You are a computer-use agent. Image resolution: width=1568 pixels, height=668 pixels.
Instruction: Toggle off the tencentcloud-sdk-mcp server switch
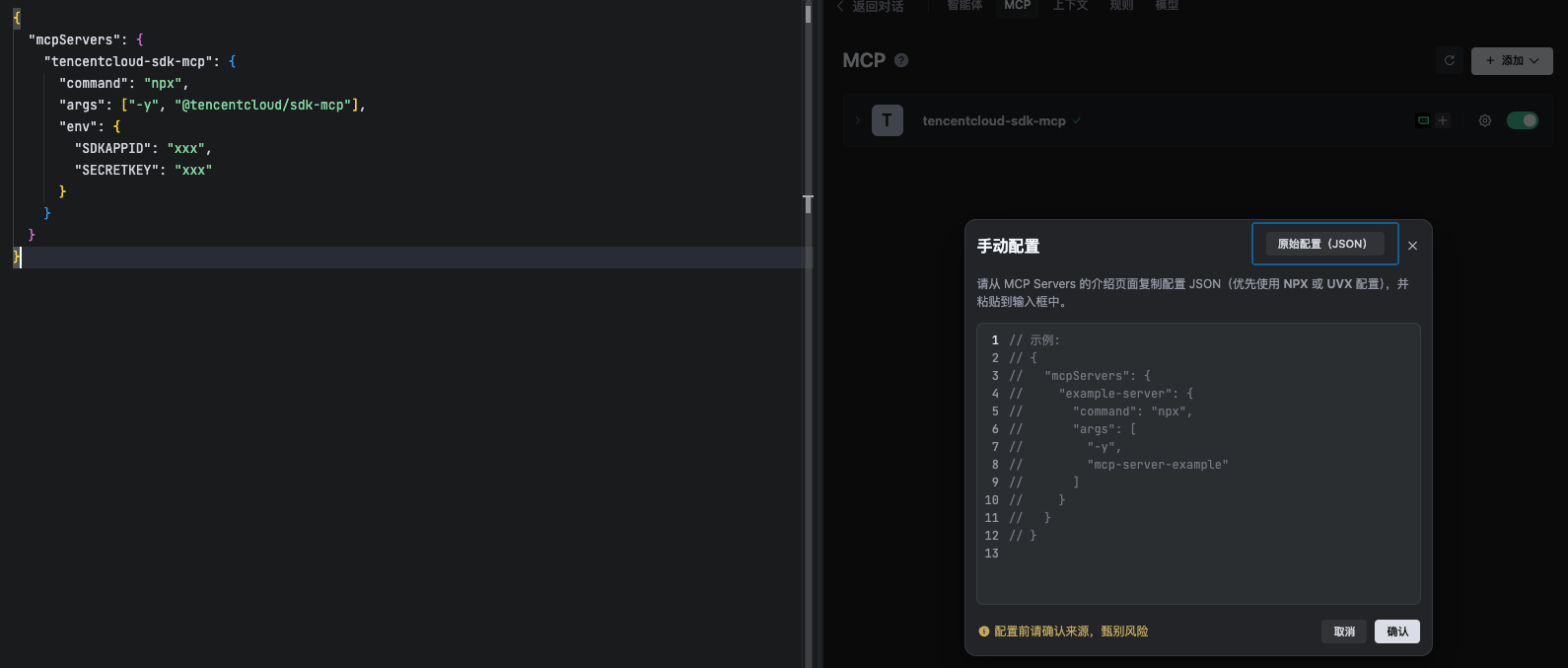[x=1522, y=120]
